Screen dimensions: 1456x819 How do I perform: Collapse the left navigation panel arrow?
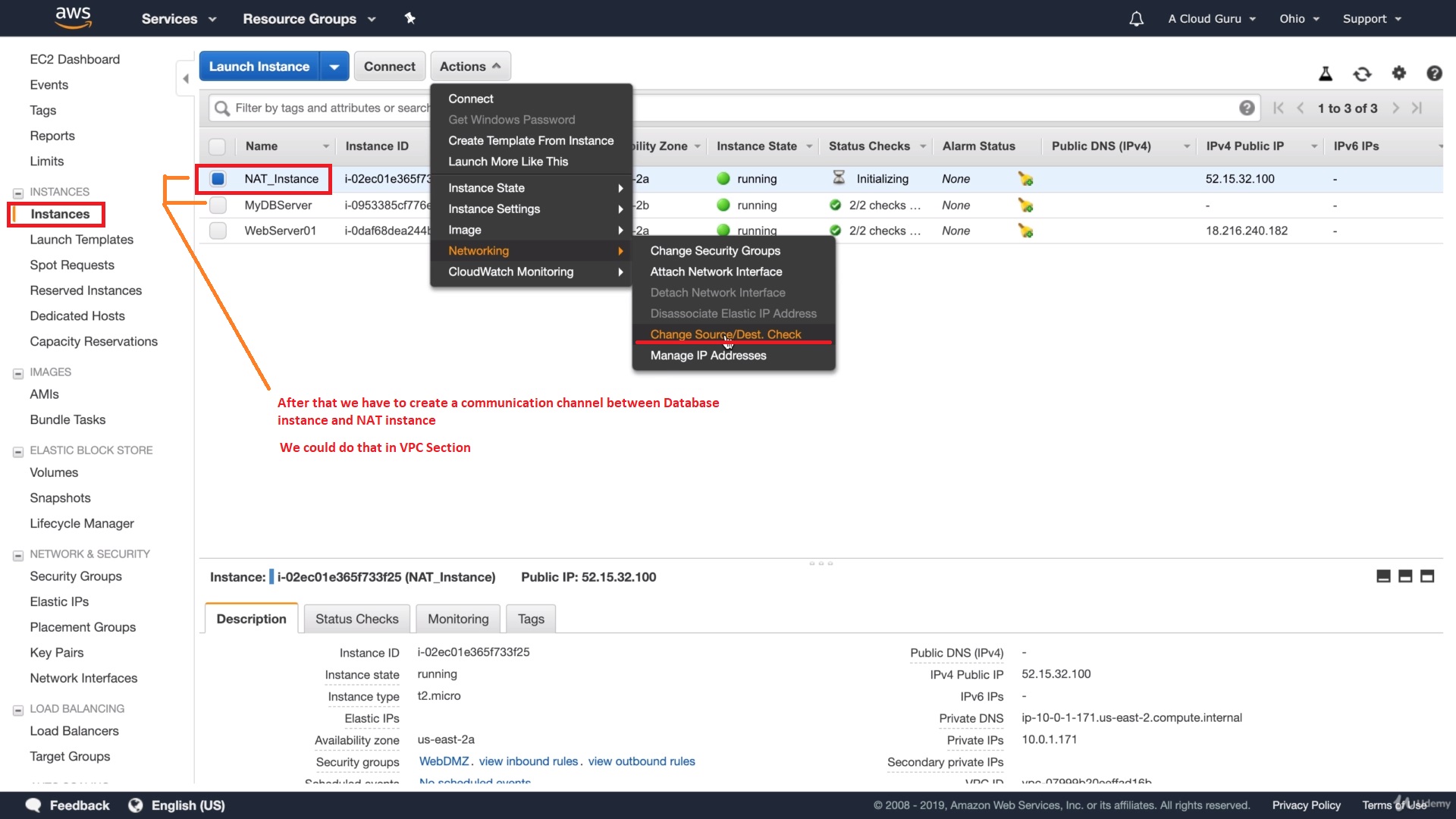185,79
